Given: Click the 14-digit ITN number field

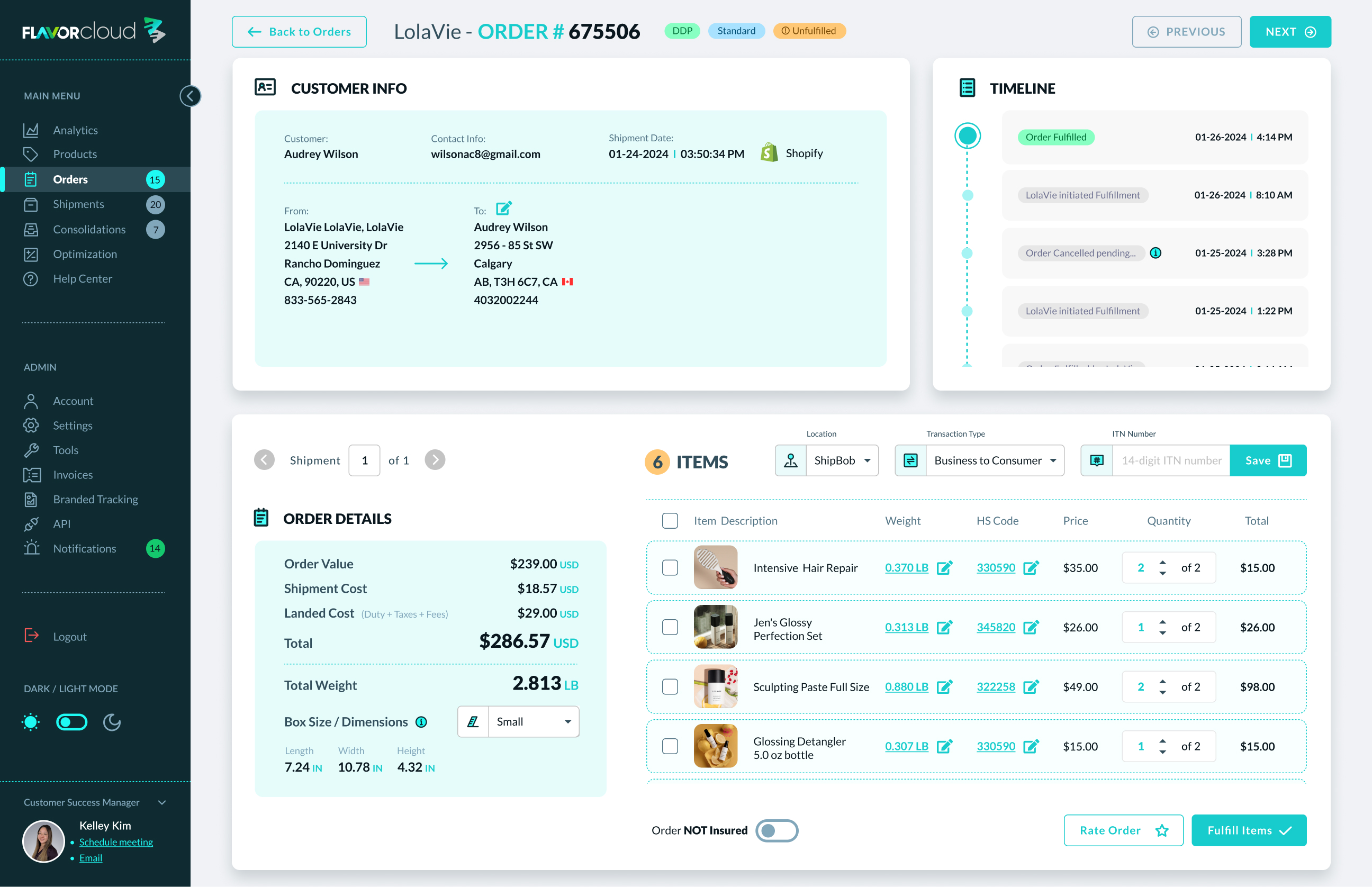Looking at the screenshot, I should coord(1171,460).
